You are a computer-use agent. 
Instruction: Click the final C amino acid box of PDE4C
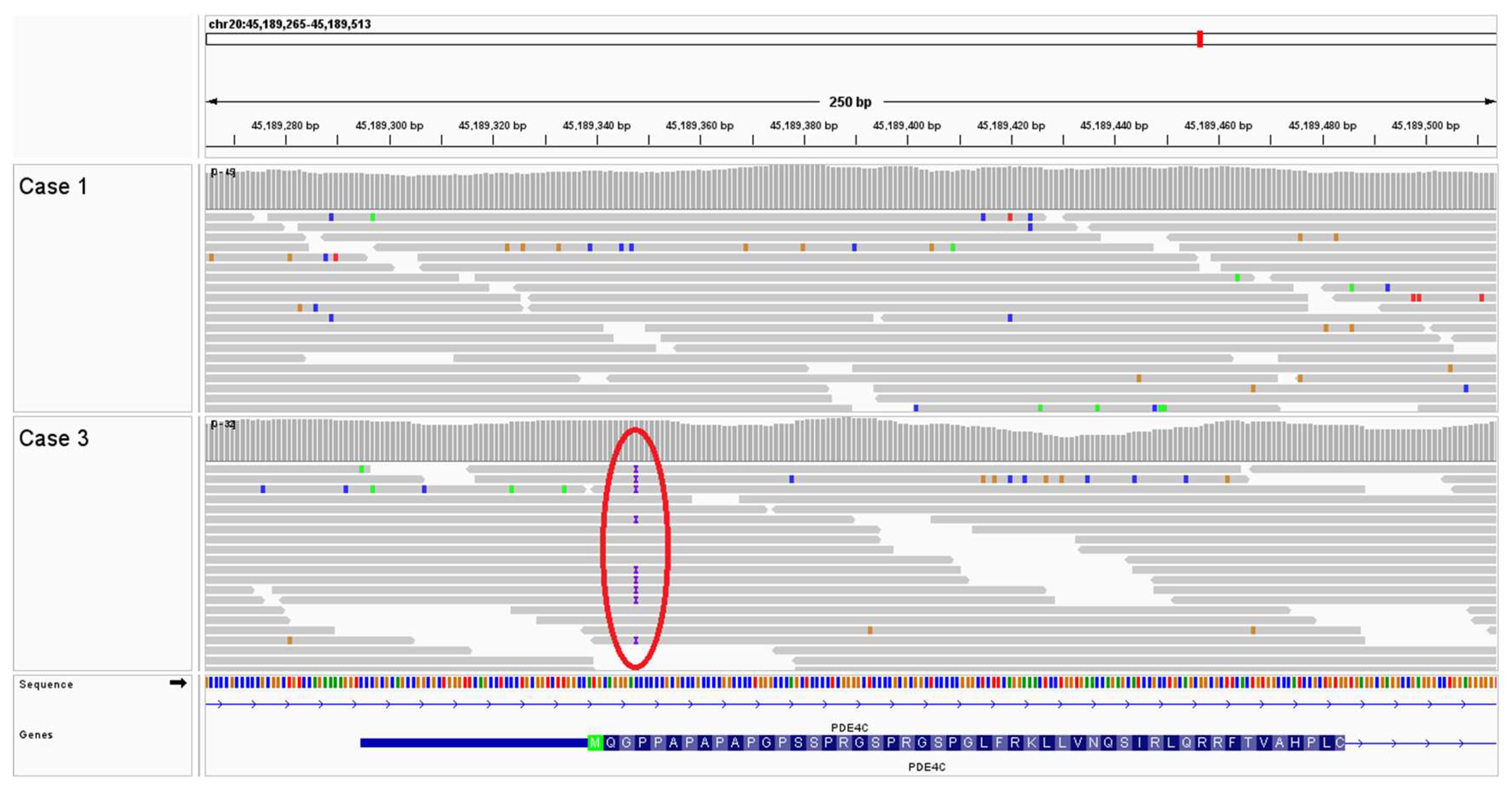[1340, 743]
